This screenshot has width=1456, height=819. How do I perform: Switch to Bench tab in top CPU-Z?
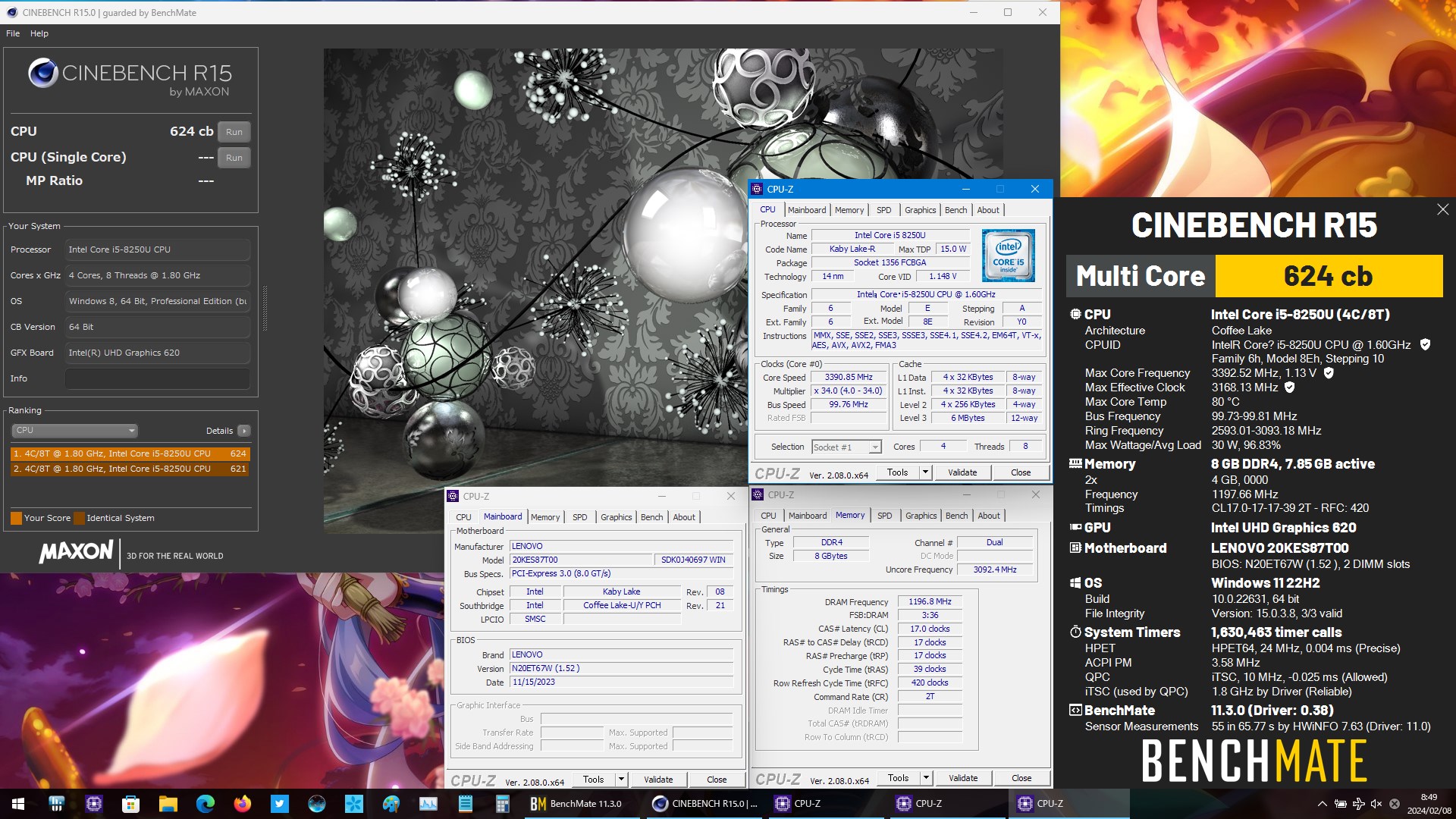pos(955,210)
